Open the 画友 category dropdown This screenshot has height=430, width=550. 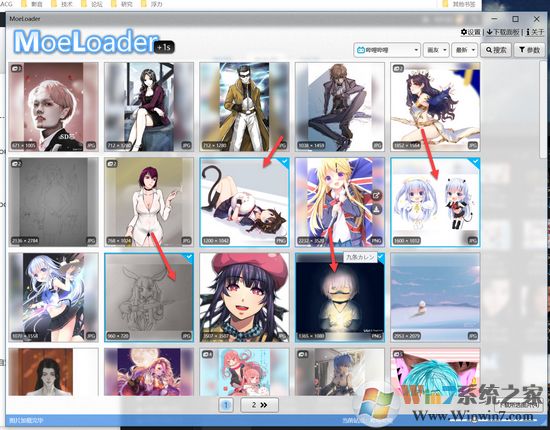(436, 50)
